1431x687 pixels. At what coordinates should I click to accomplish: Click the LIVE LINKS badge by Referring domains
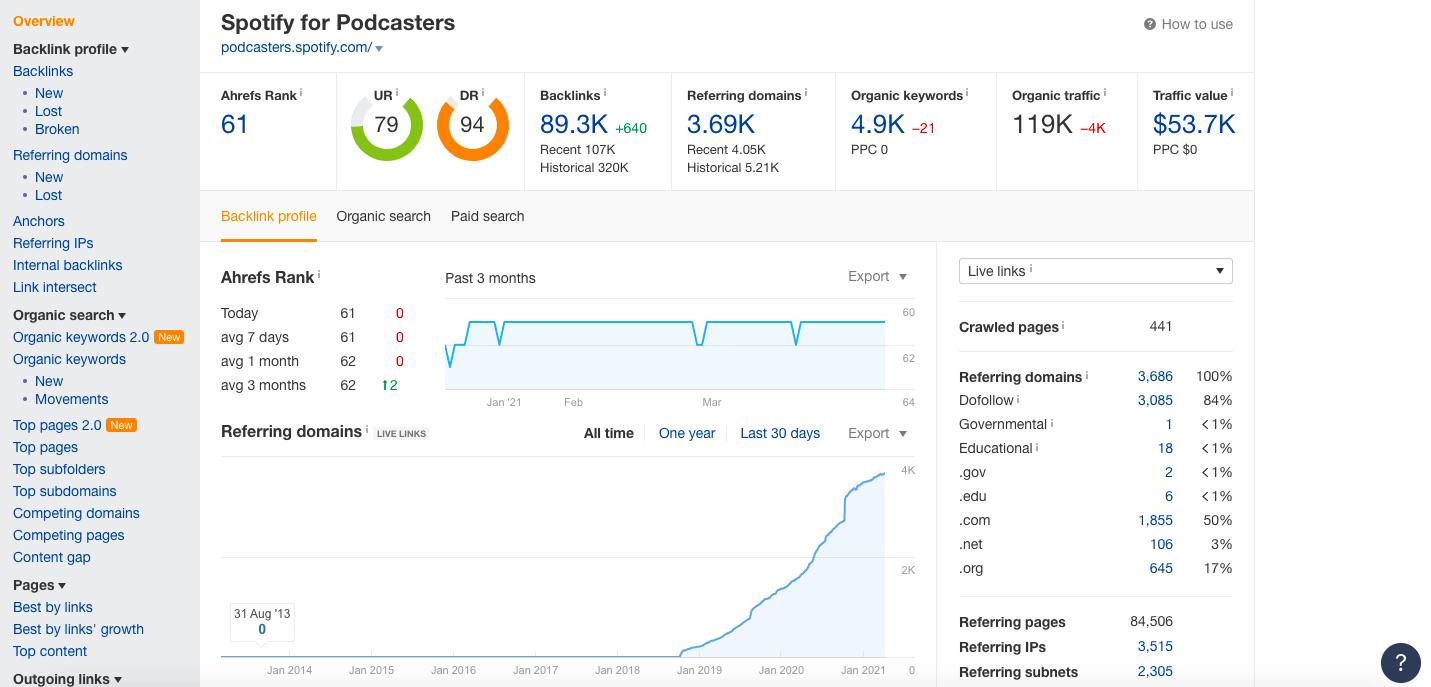[x=402, y=433]
